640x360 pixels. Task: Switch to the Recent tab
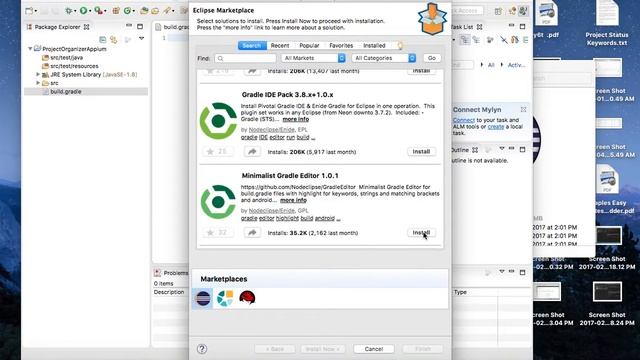coord(280,45)
